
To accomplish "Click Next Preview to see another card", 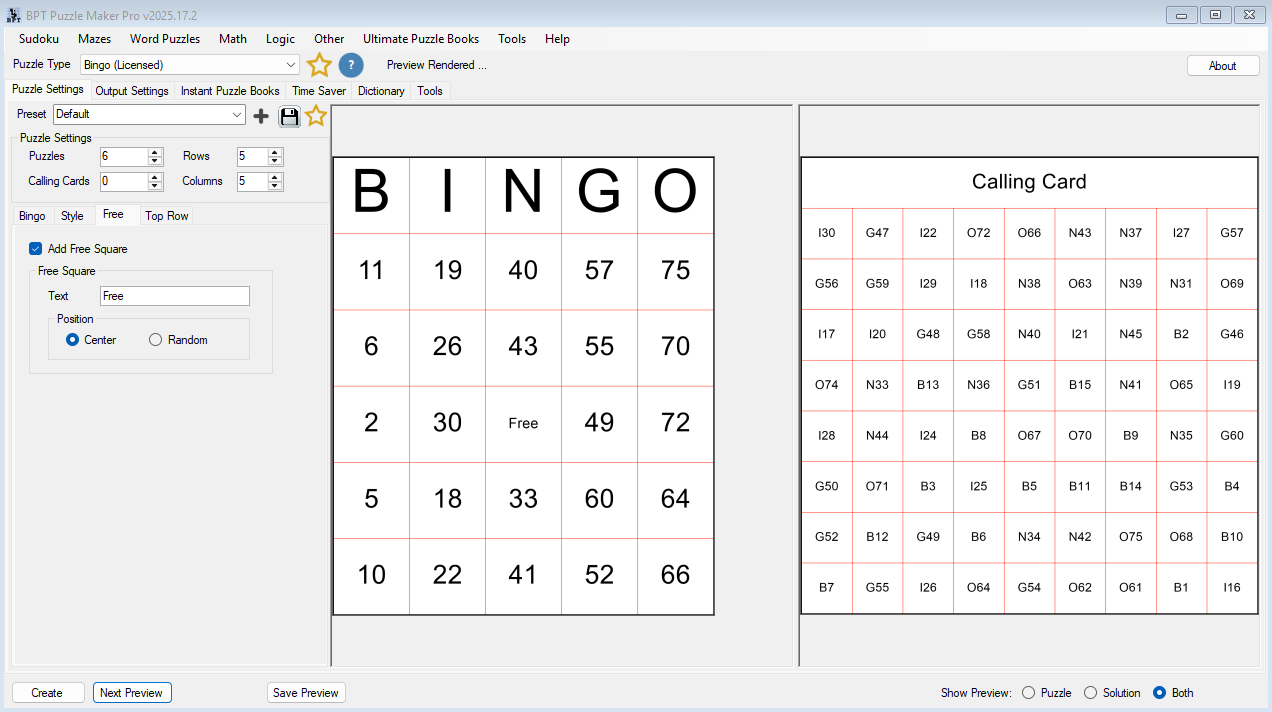I will 132,692.
